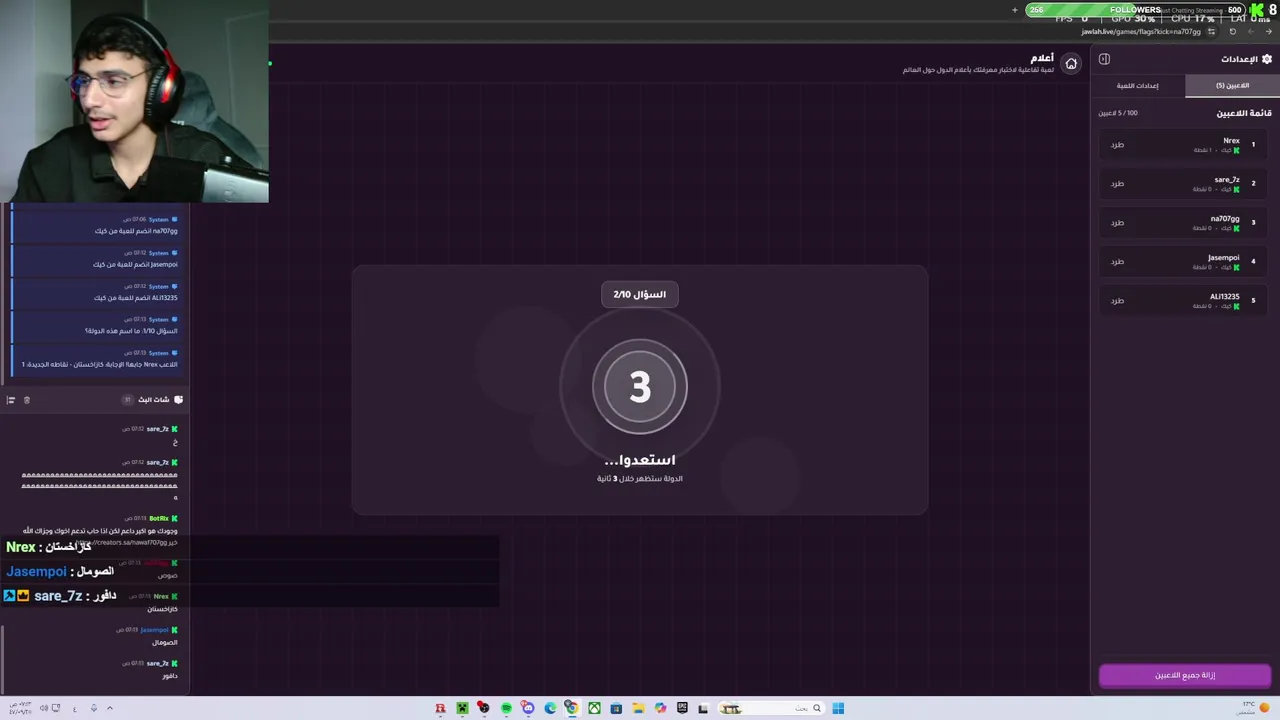
Task: Kick player Nrex with طرد
Action: pyautogui.click(x=1117, y=145)
